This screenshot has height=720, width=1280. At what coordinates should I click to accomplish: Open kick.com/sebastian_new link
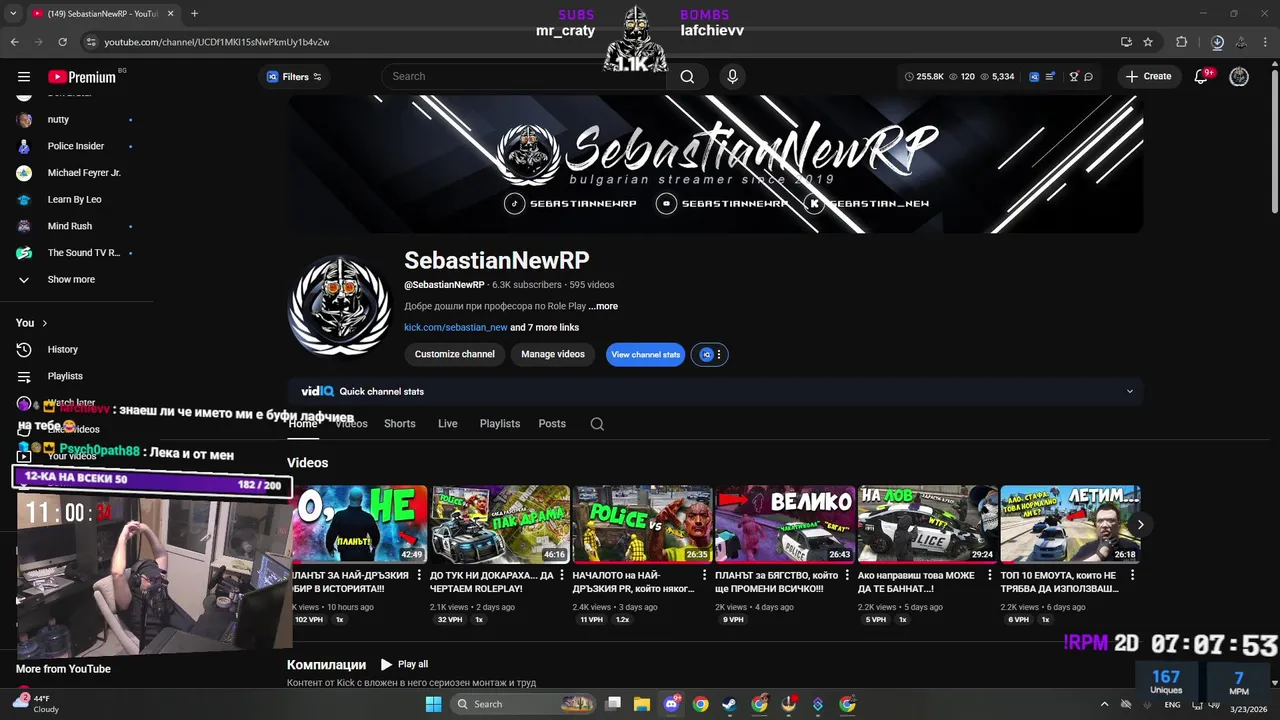(456, 327)
